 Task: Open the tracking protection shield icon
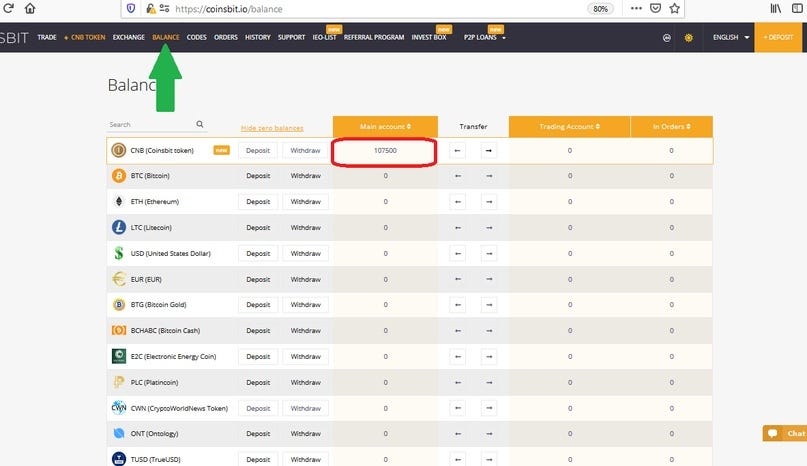131,8
